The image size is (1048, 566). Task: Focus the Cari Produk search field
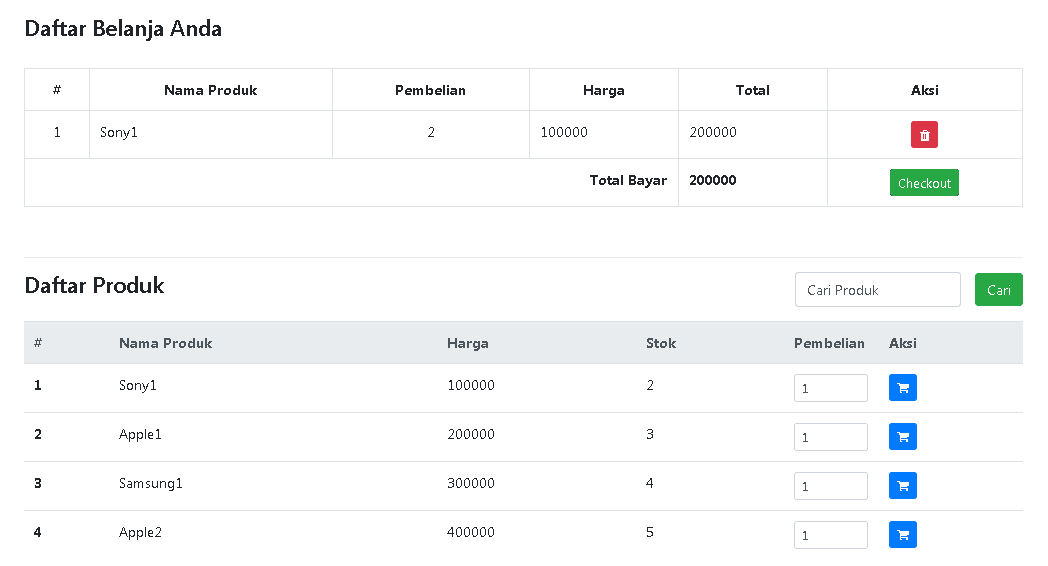point(878,289)
